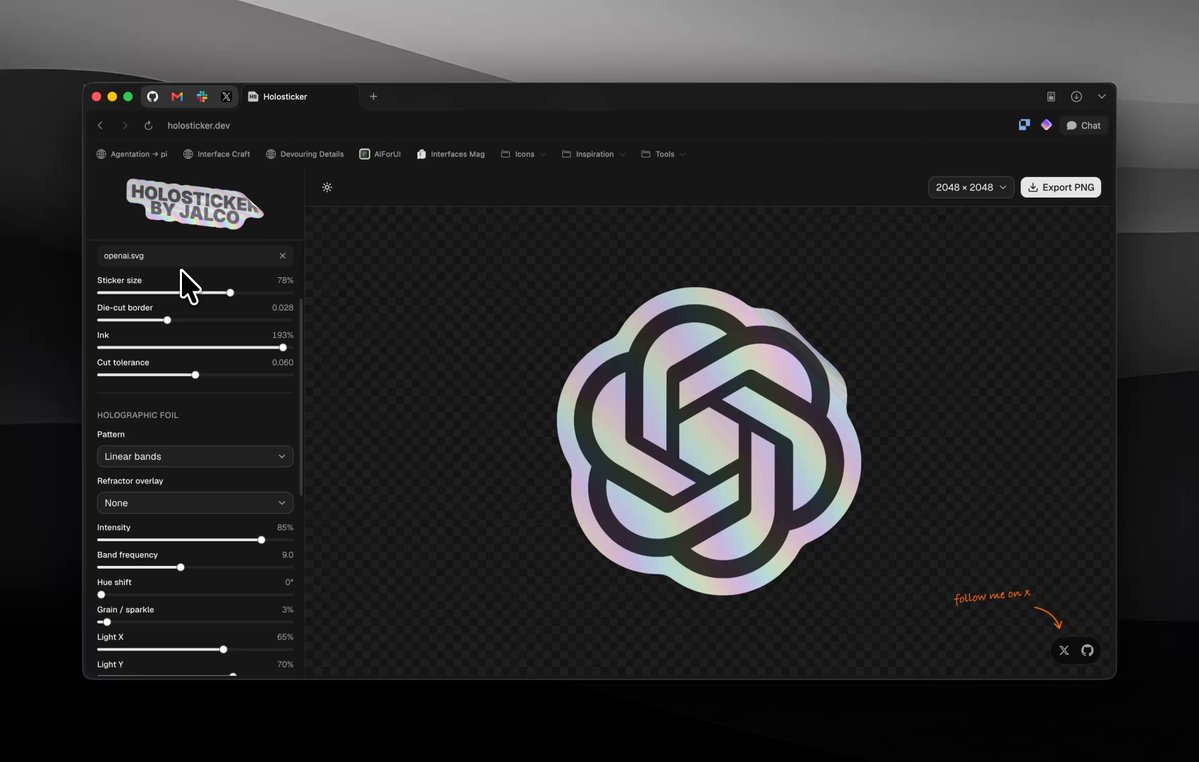The height and width of the screenshot is (762, 1199).
Task: Click the openai.svg file field
Action: coord(195,256)
